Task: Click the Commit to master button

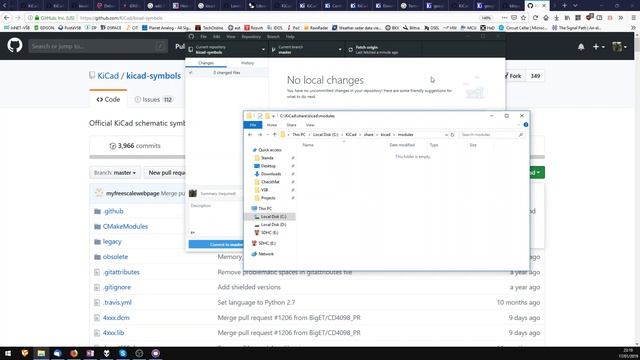Action: click(216, 244)
